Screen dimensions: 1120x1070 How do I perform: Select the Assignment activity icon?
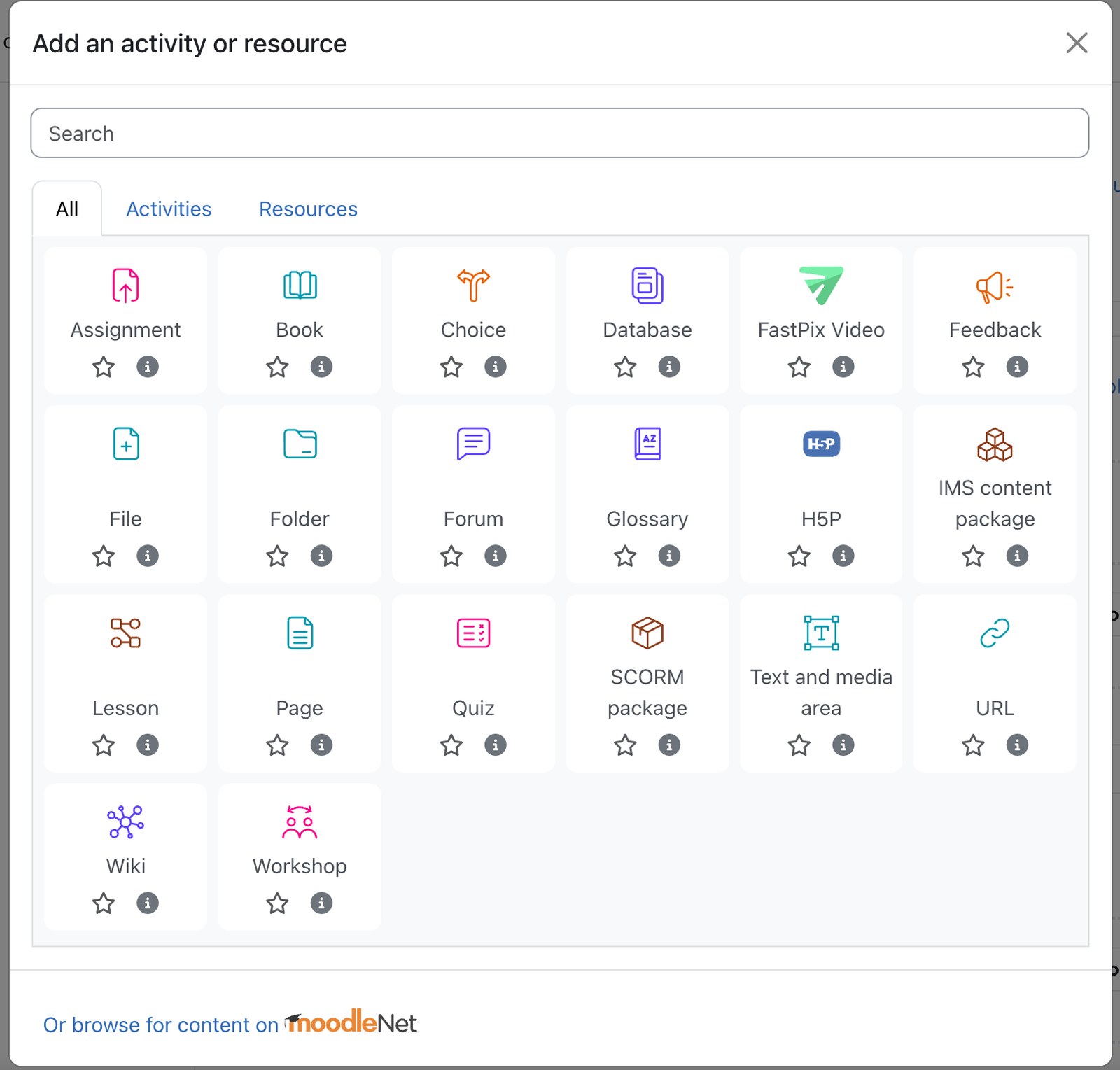[x=125, y=286]
